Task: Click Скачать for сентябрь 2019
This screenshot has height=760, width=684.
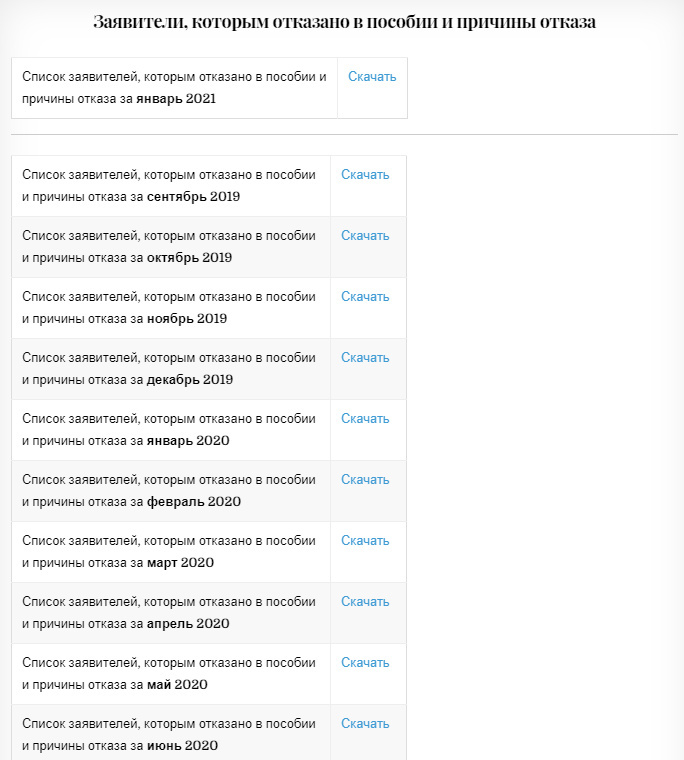Action: click(365, 175)
